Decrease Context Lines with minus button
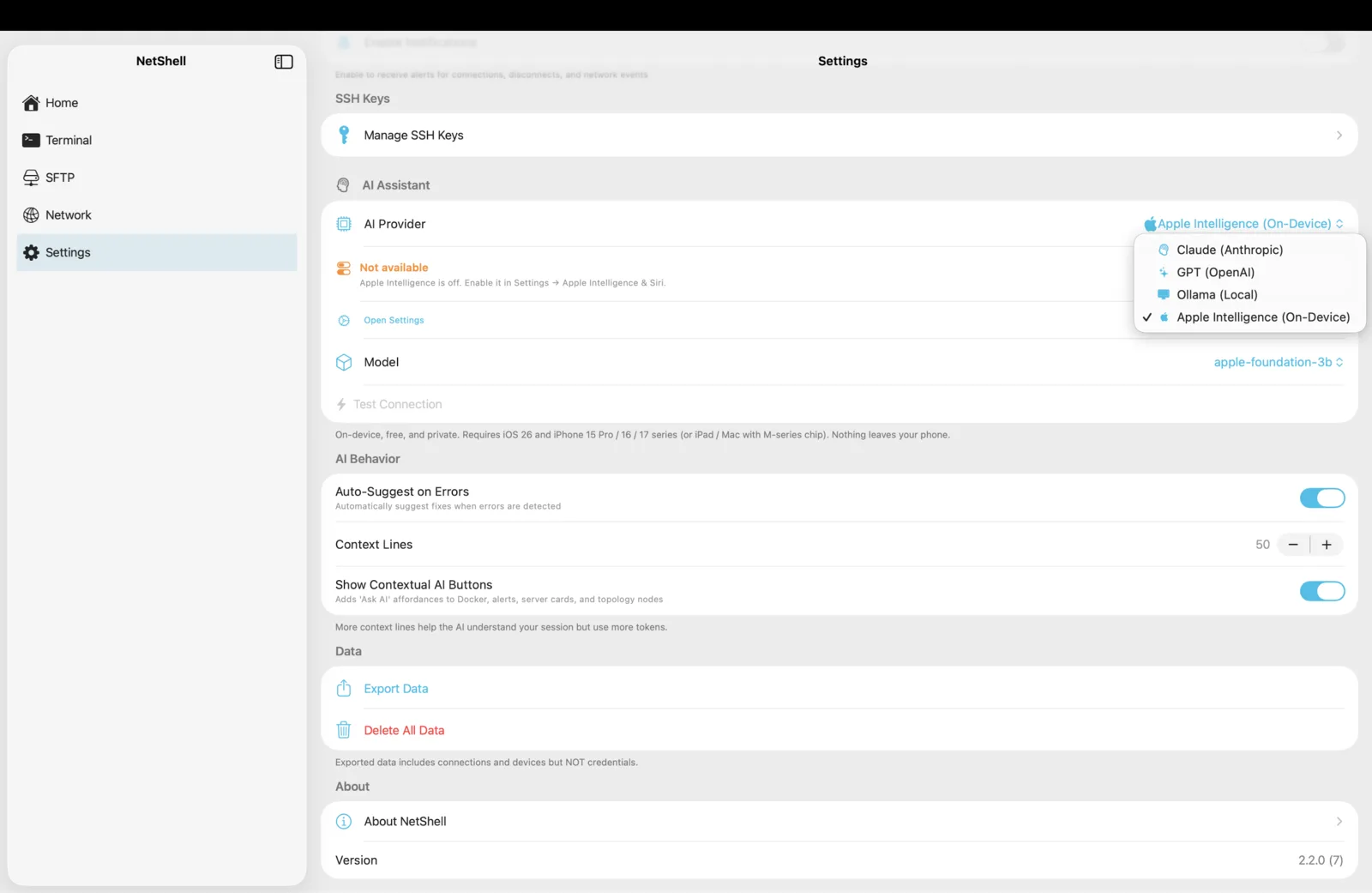 pos(1293,545)
